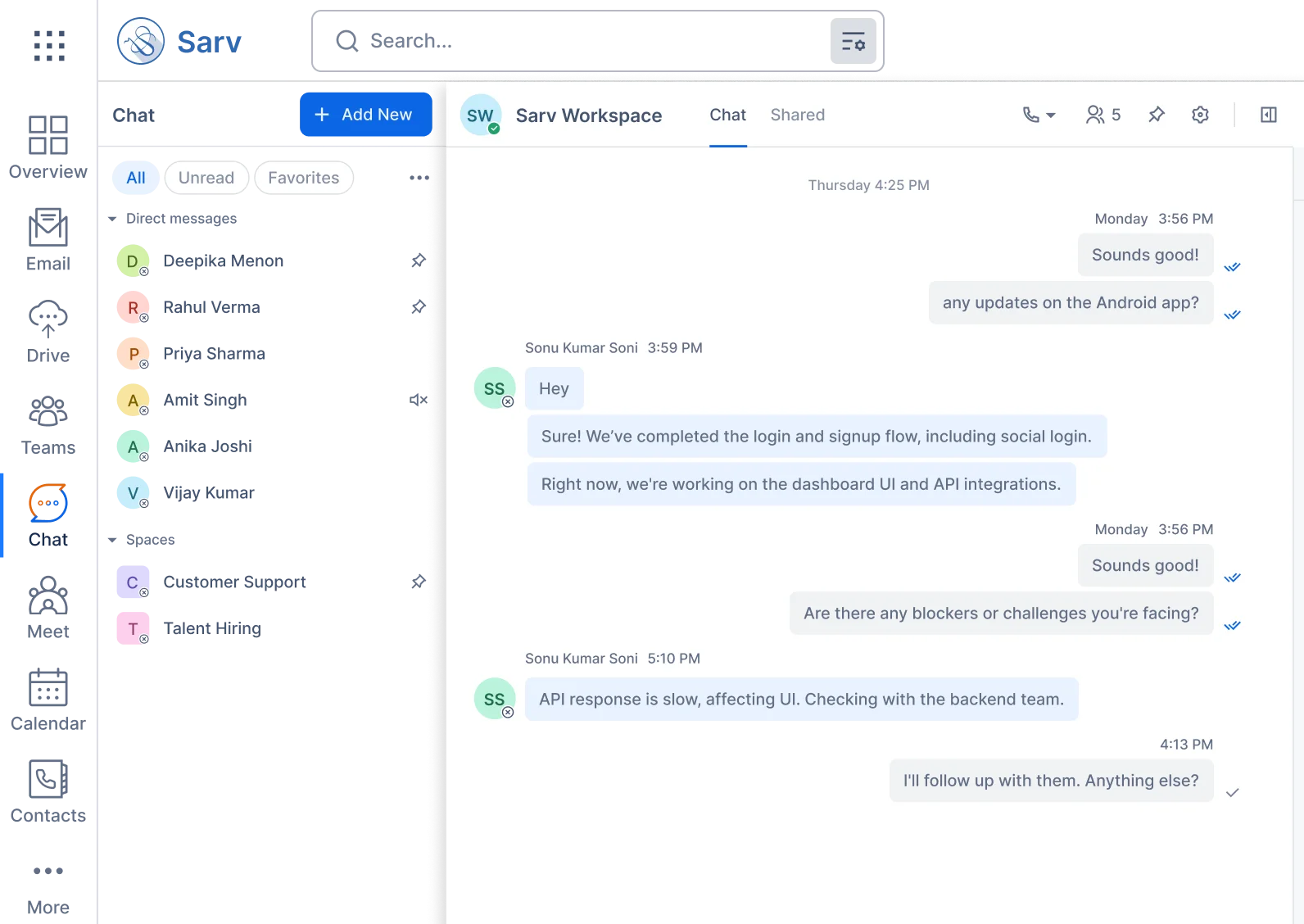Screen dimensions: 1304x924
Task: Select message about dashboard UI and API integrations
Action: tap(801, 484)
